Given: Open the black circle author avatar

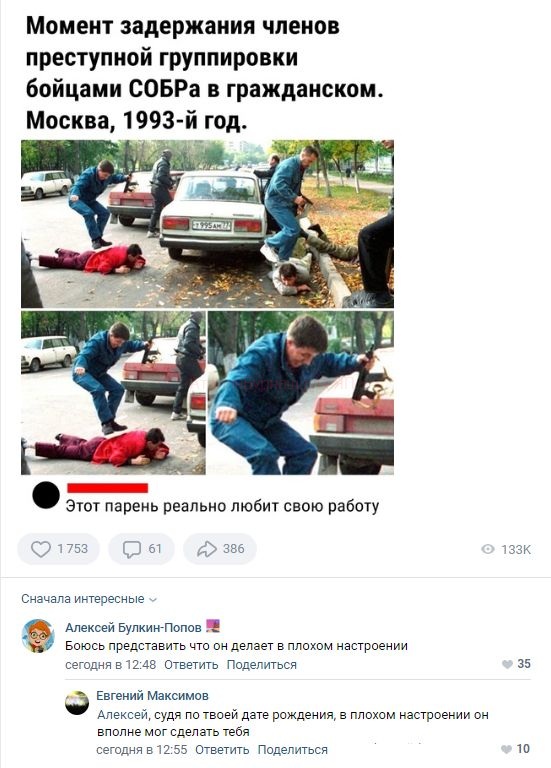Looking at the screenshot, I should click(x=46, y=495).
